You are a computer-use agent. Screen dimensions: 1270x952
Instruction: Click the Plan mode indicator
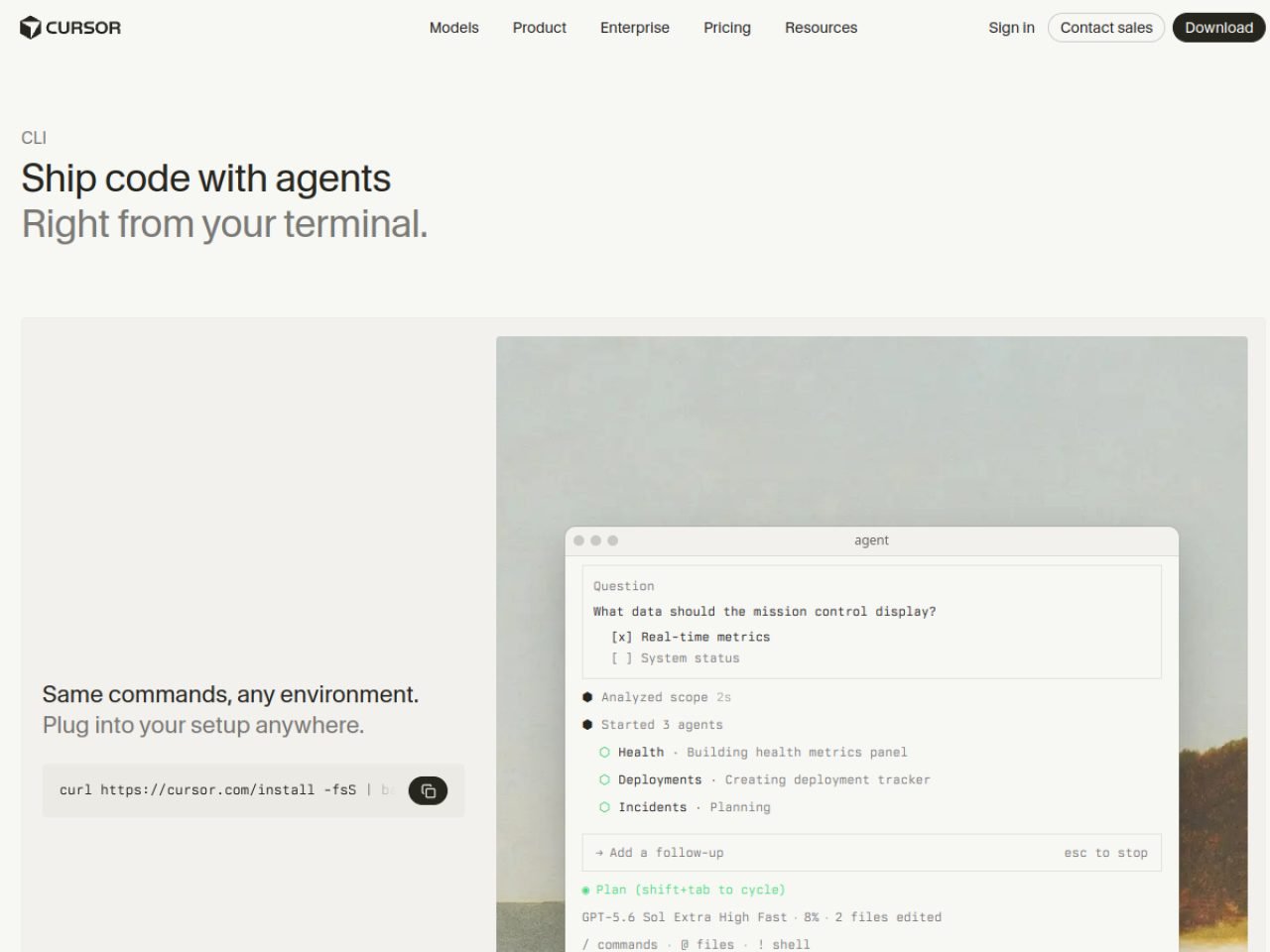684,890
